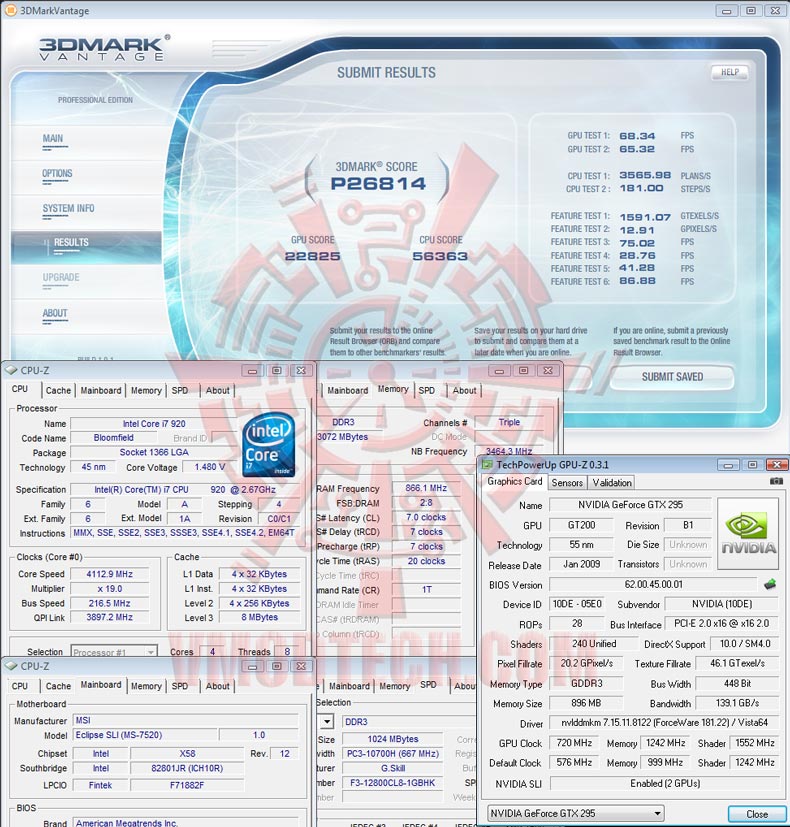The height and width of the screenshot is (827, 790).
Task: Open OPTIONS in 3DMark Vantage sidebar
Action: tap(57, 174)
